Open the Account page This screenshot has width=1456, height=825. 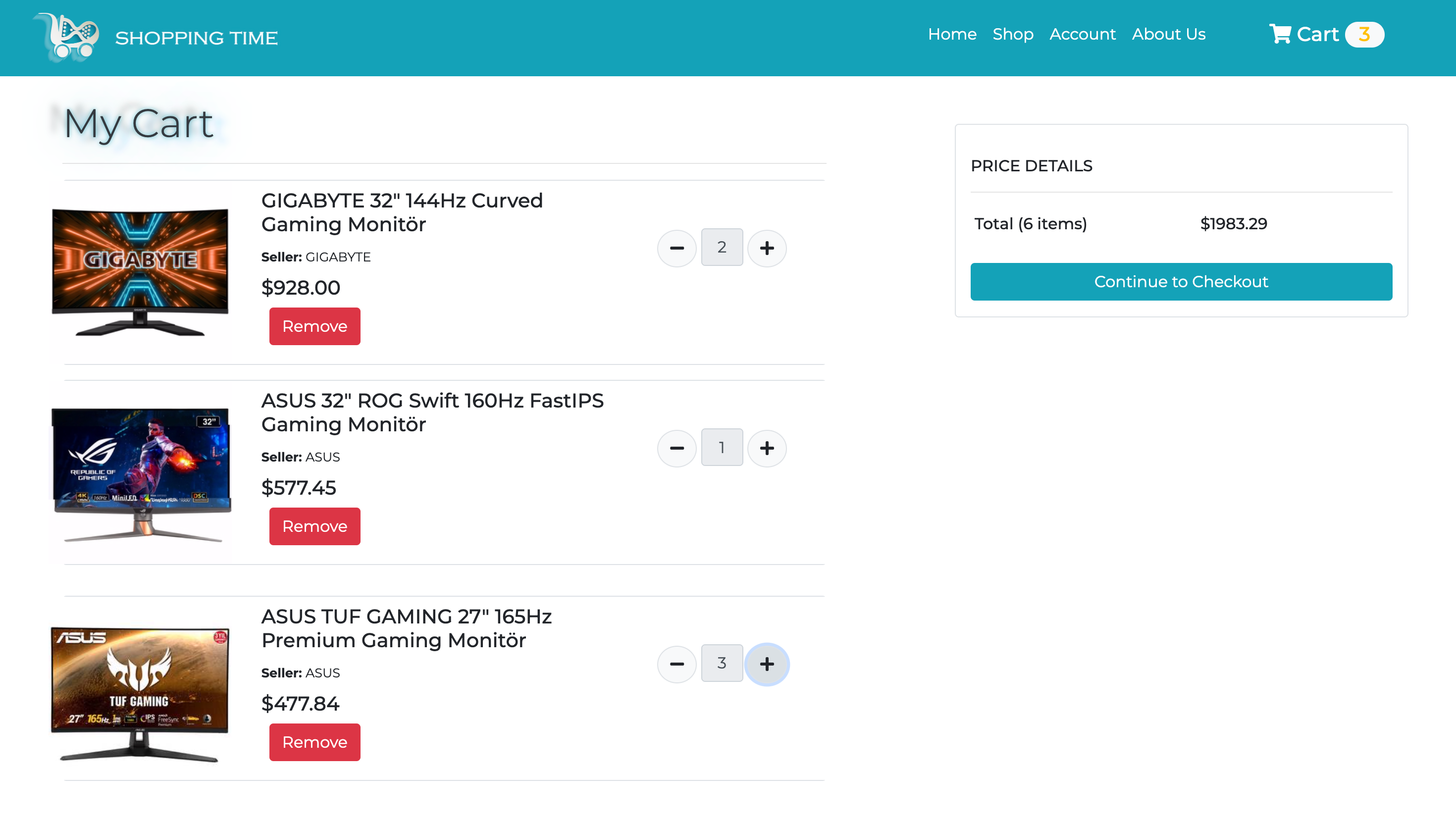[1082, 35]
